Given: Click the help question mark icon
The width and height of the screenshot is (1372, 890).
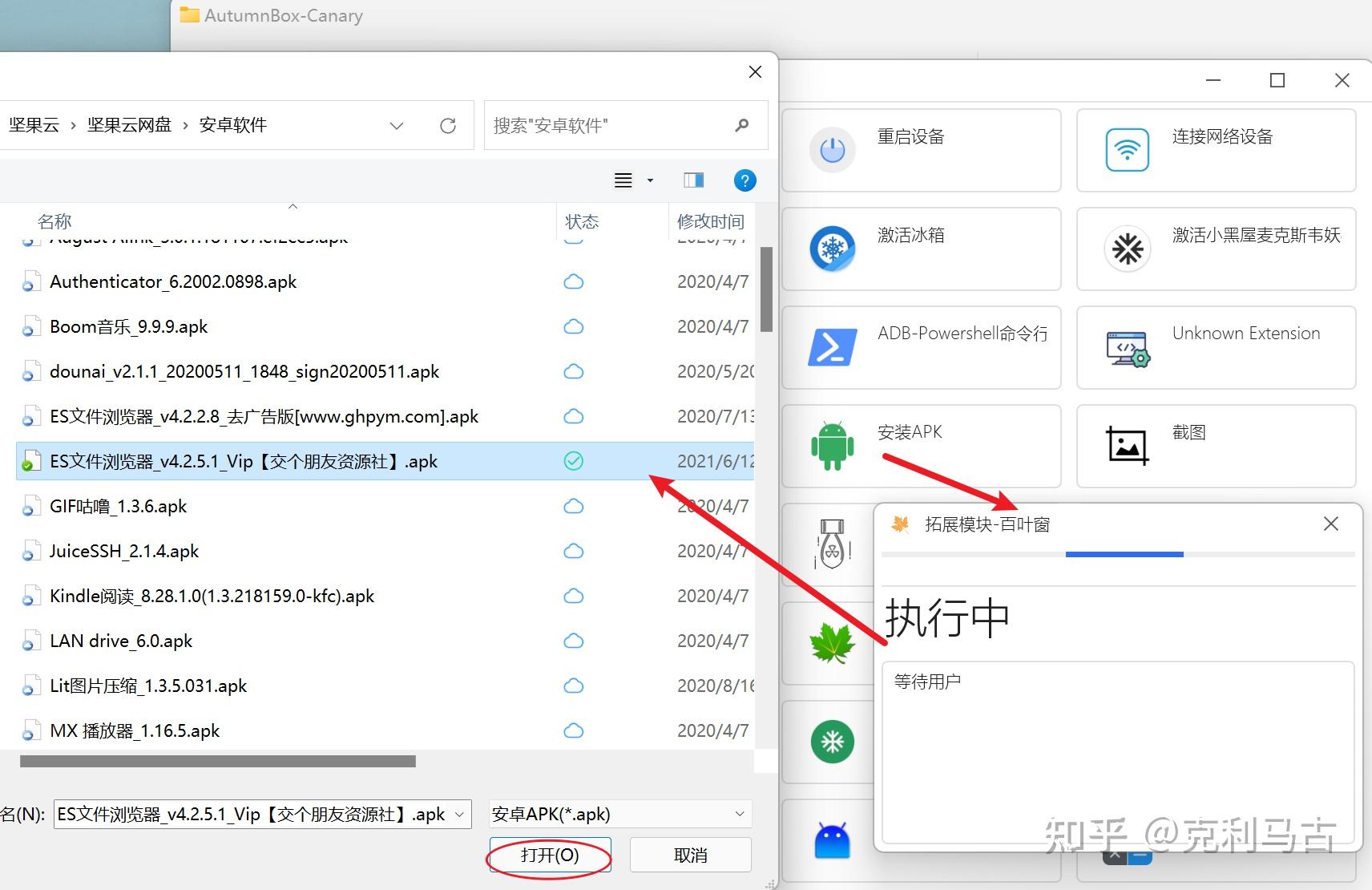Looking at the screenshot, I should pyautogui.click(x=745, y=180).
